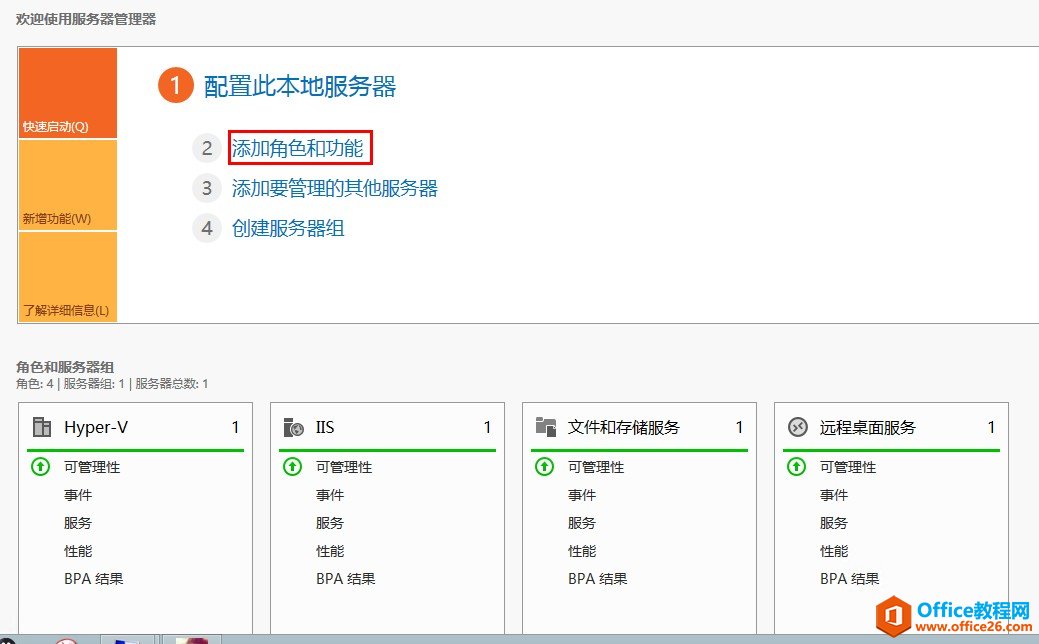Open 文件和存储服务 tile title
The width and height of the screenshot is (1039, 644).
click(624, 427)
